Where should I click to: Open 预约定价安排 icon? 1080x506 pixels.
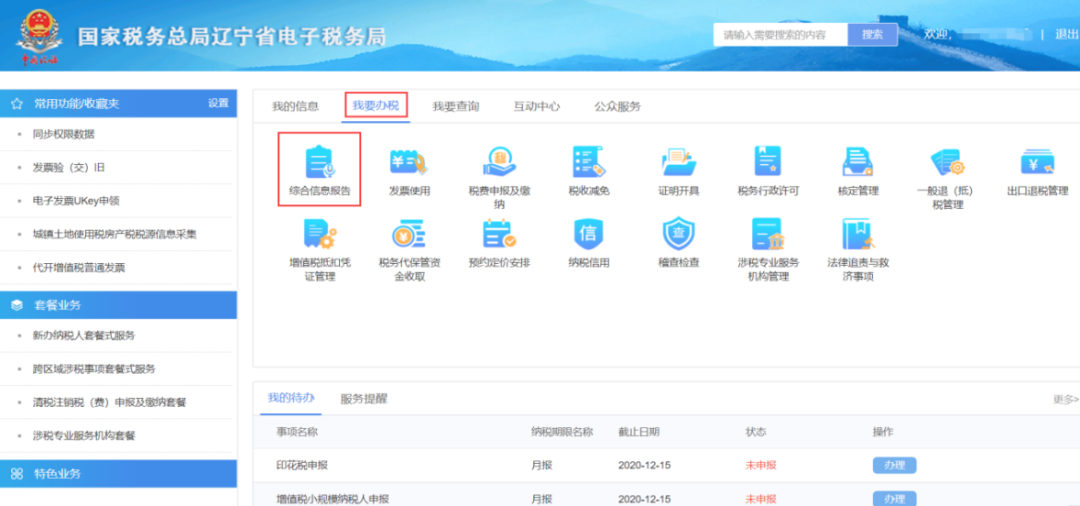(499, 234)
